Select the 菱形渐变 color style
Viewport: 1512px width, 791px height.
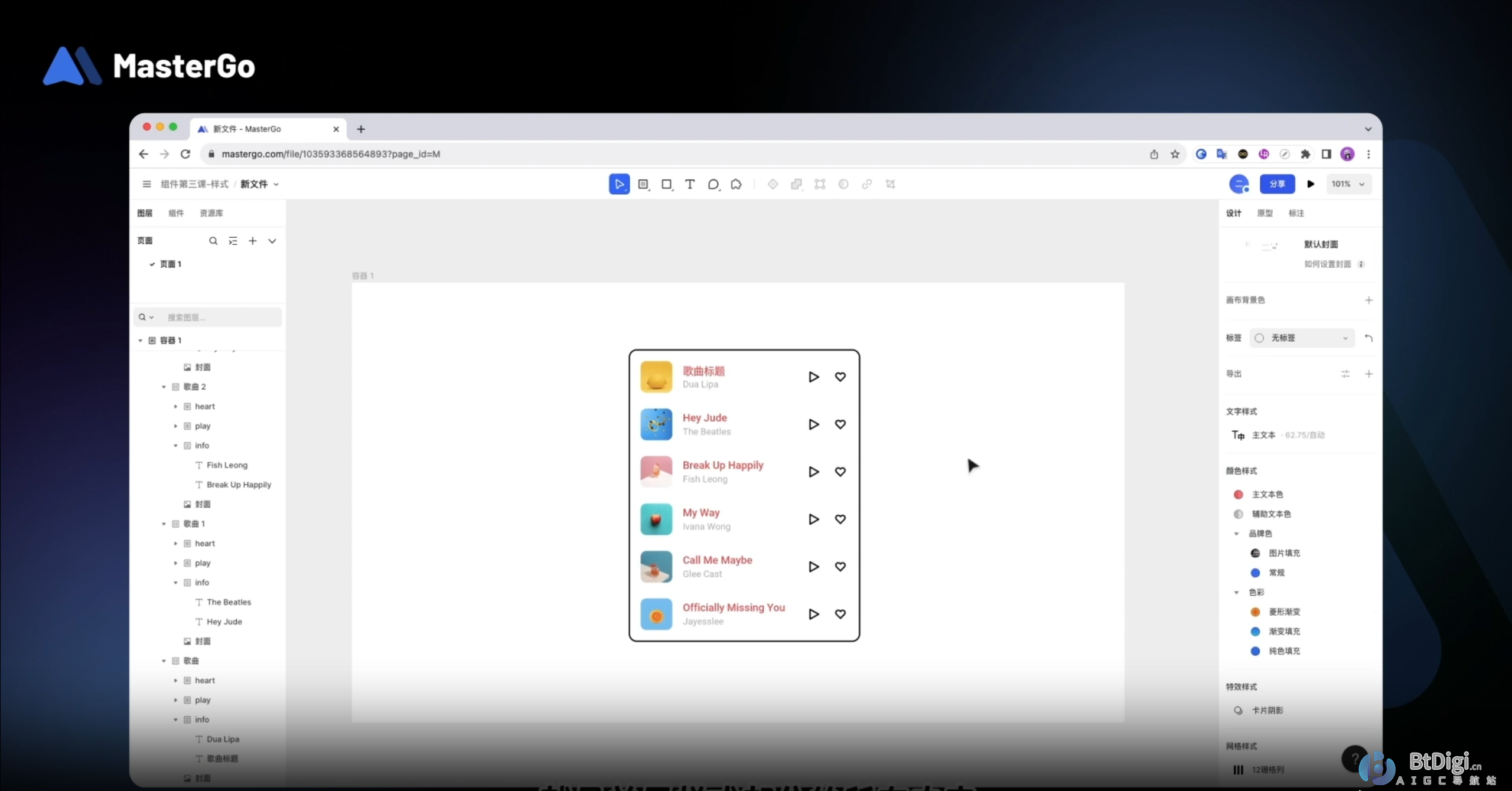point(1285,612)
